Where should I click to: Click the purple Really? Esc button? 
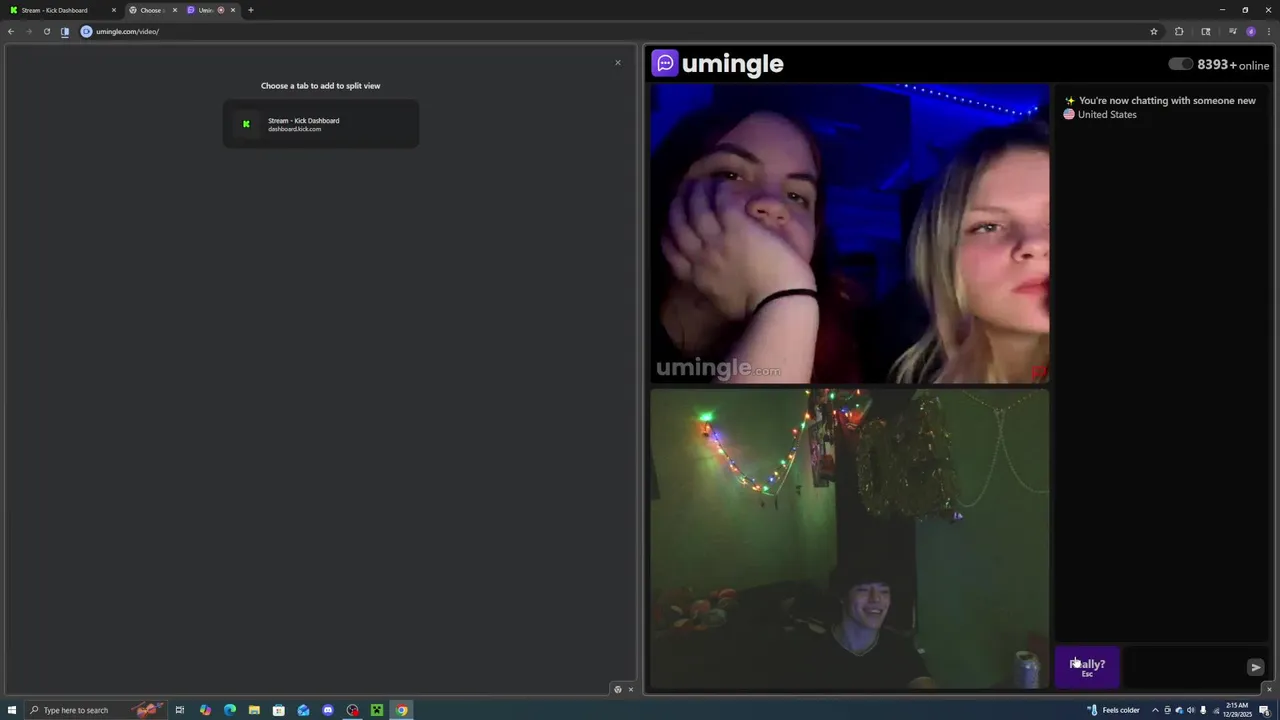tap(1087, 667)
